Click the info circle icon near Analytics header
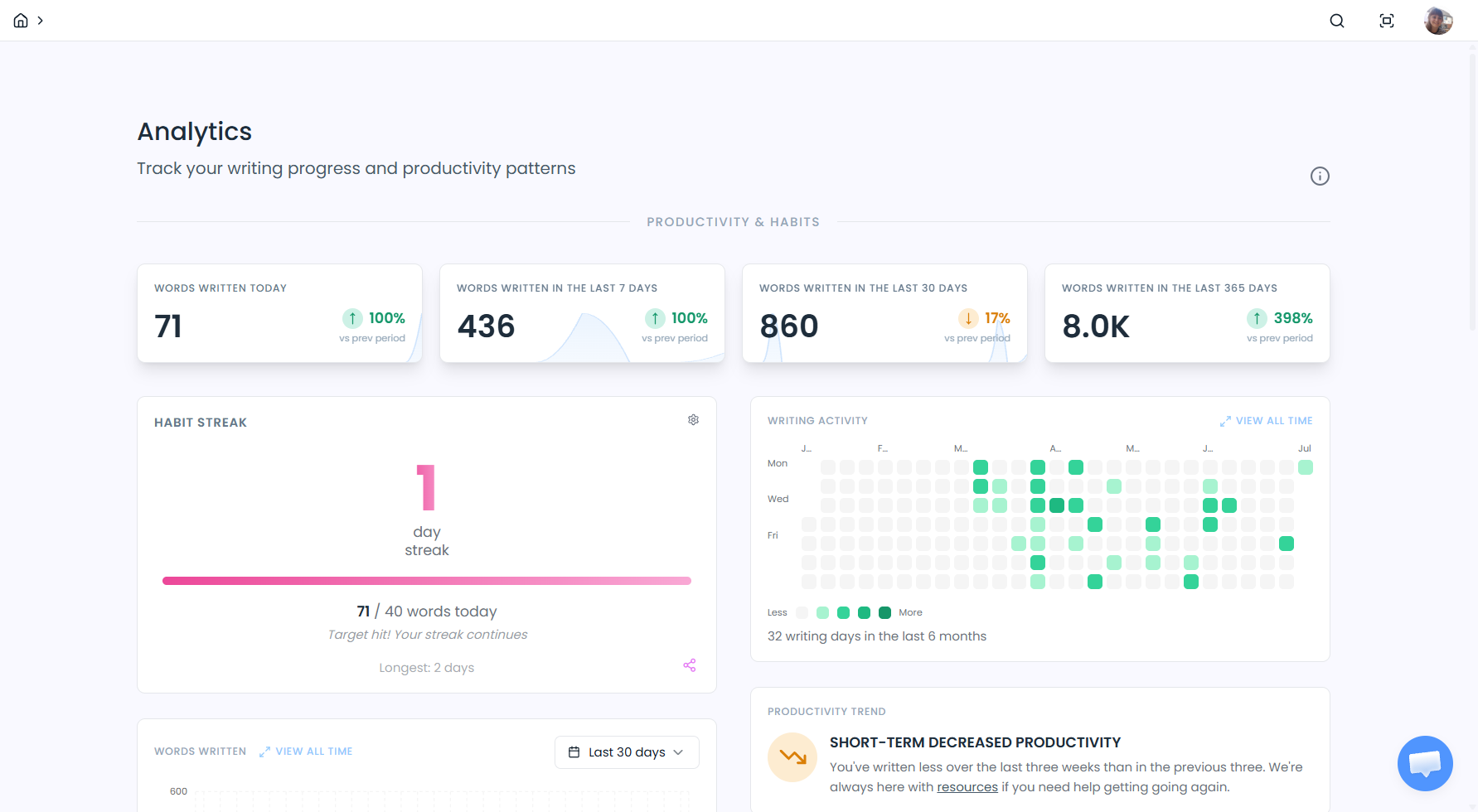The image size is (1478, 812). pyautogui.click(x=1320, y=176)
